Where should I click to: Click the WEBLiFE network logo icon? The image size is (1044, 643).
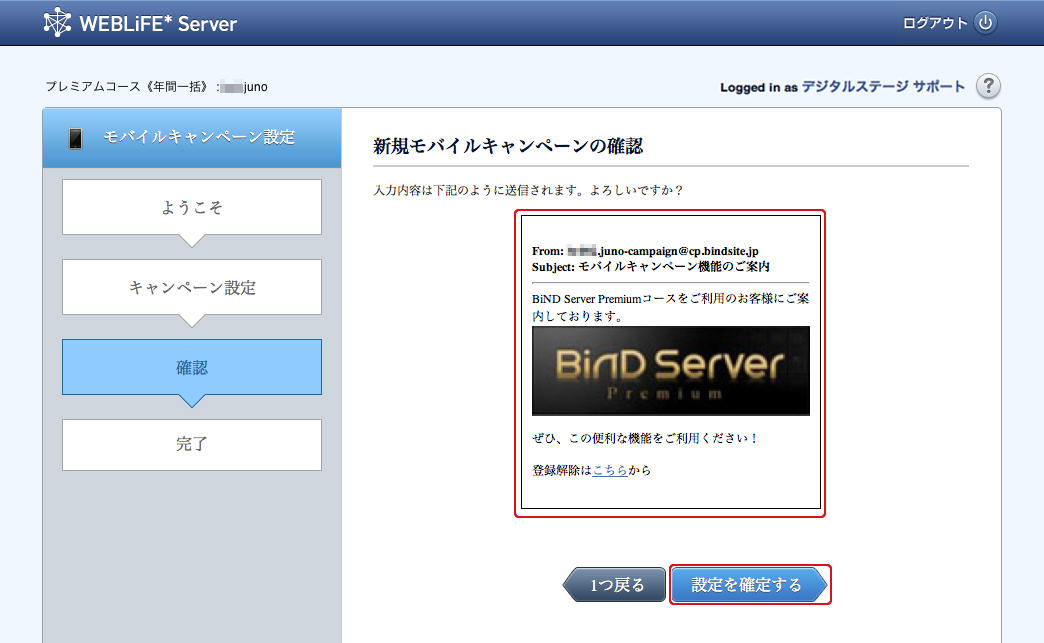click(57, 22)
